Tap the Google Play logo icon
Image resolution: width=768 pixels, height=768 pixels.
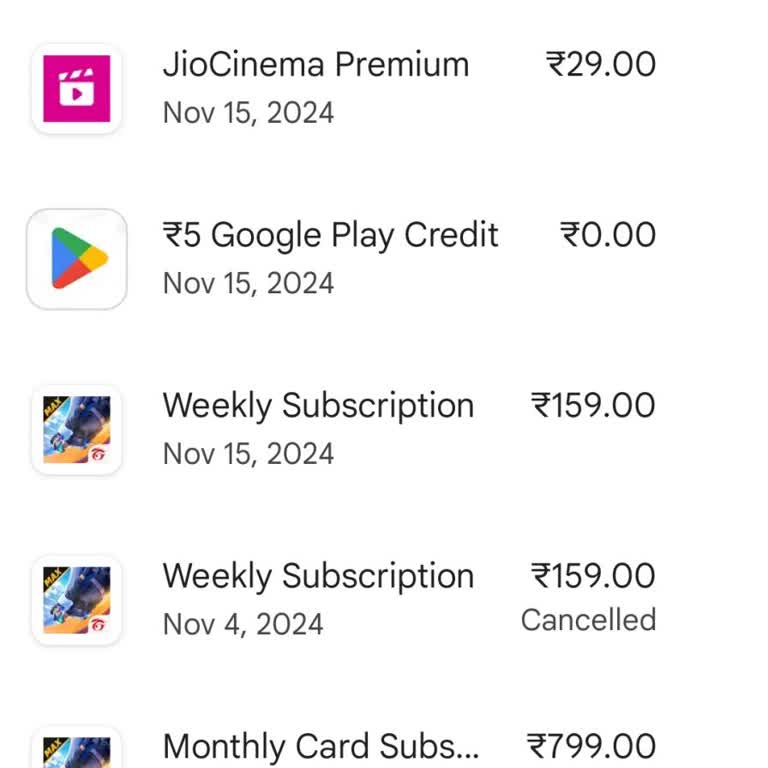coord(76,258)
